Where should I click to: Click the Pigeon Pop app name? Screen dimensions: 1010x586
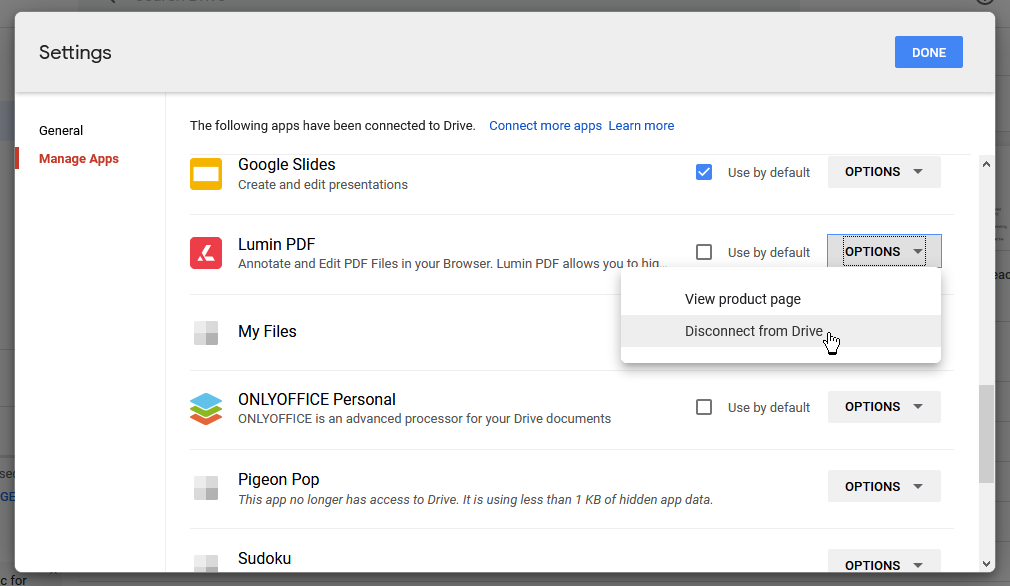coord(279,480)
